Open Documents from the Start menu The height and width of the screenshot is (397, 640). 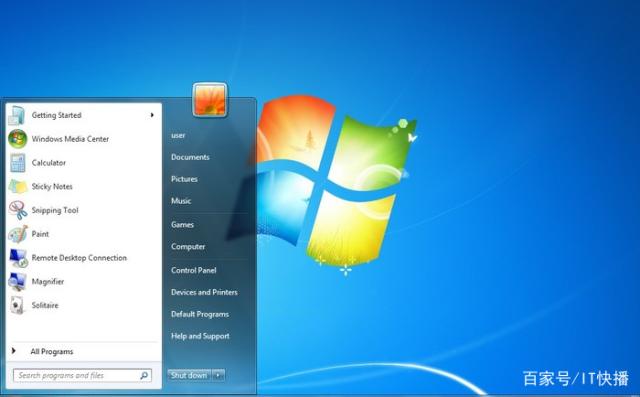(190, 157)
